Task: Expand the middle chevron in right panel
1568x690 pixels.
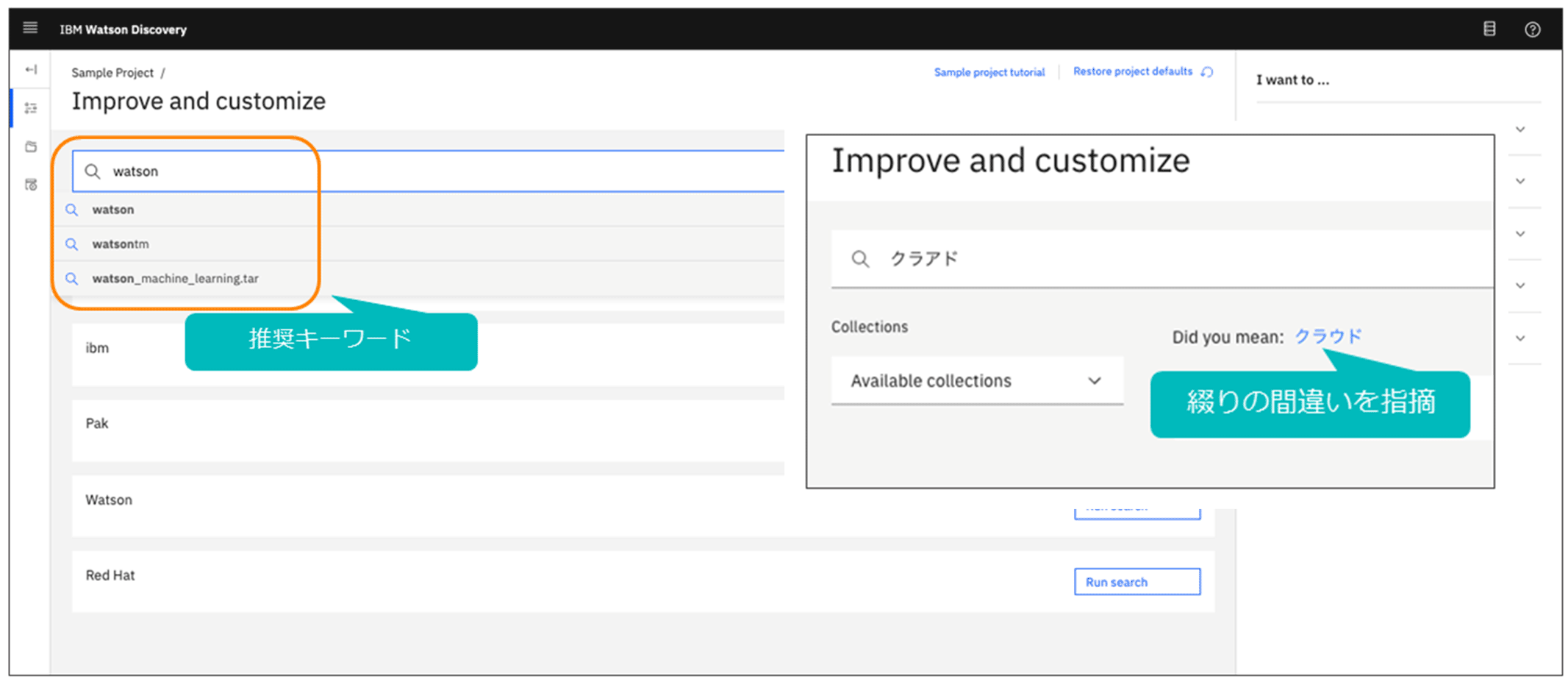Action: point(1520,234)
